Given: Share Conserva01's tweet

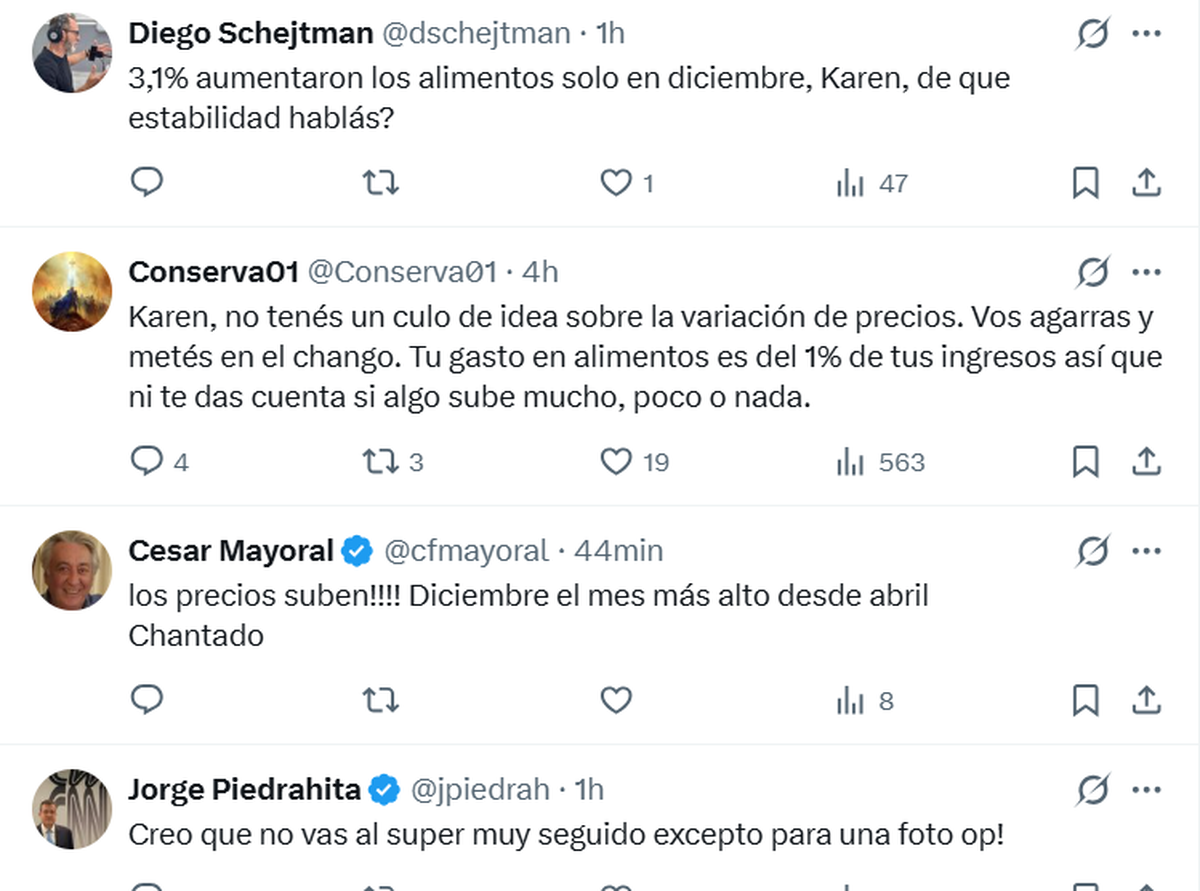Looking at the screenshot, I should (x=1146, y=461).
